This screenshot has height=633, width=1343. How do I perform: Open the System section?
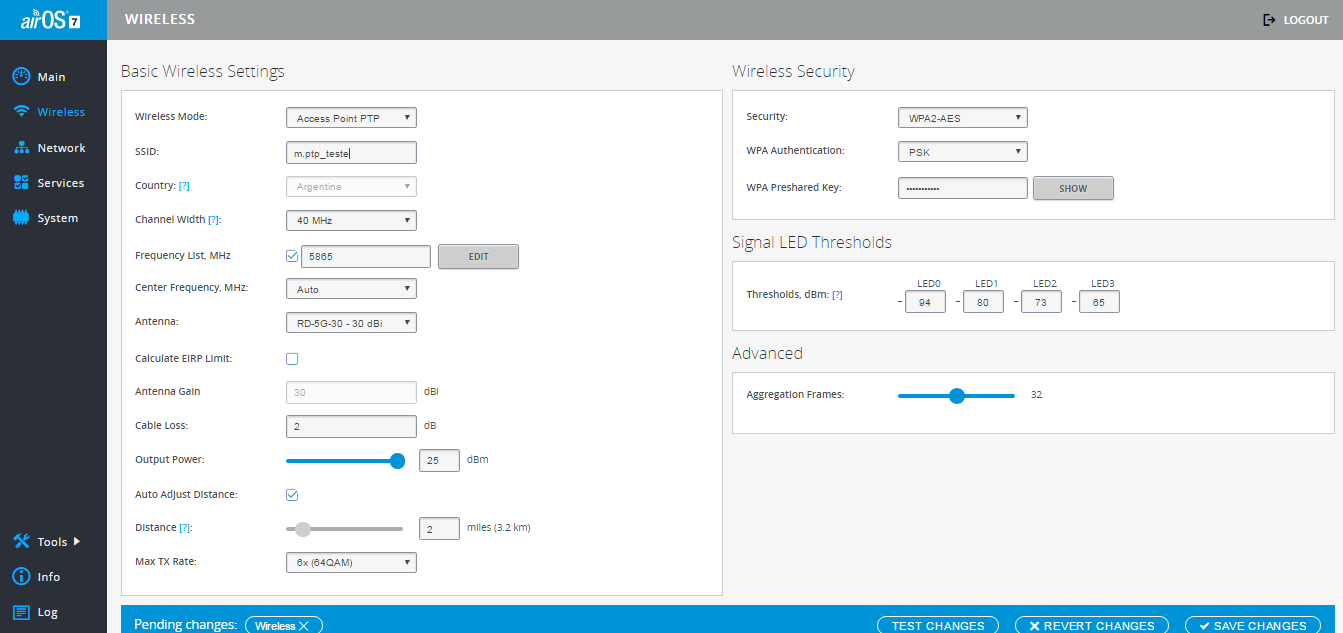tap(57, 218)
